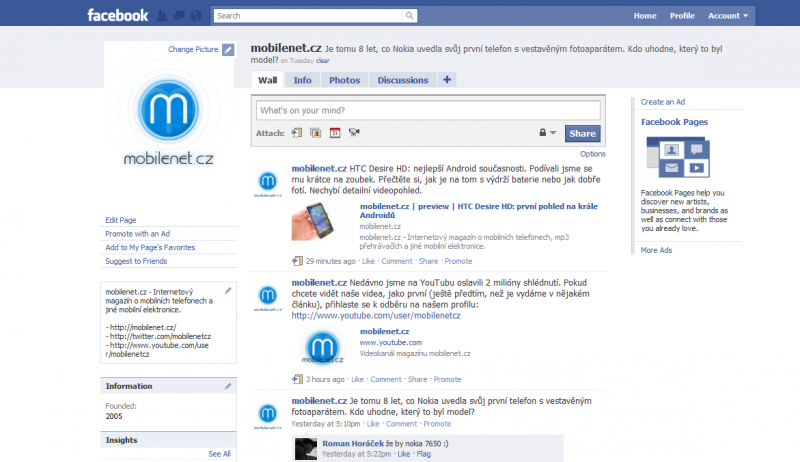Click avatar of HTC Desire HD post
This screenshot has width=800, height=462.
tap(268, 184)
